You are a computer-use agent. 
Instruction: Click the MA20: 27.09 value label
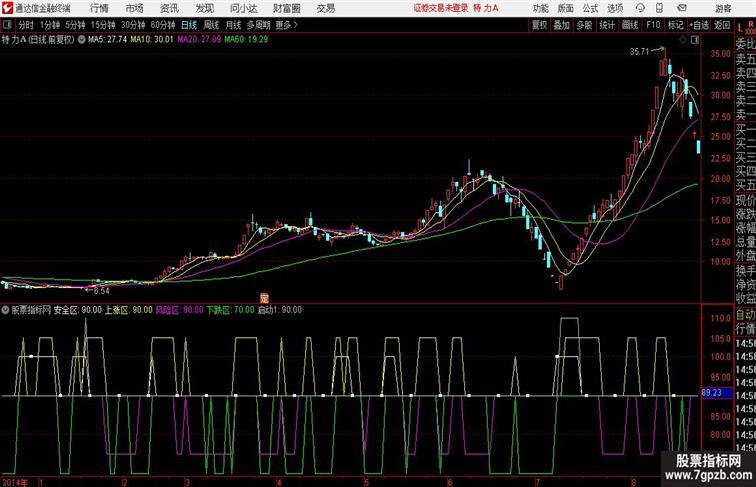(199, 40)
